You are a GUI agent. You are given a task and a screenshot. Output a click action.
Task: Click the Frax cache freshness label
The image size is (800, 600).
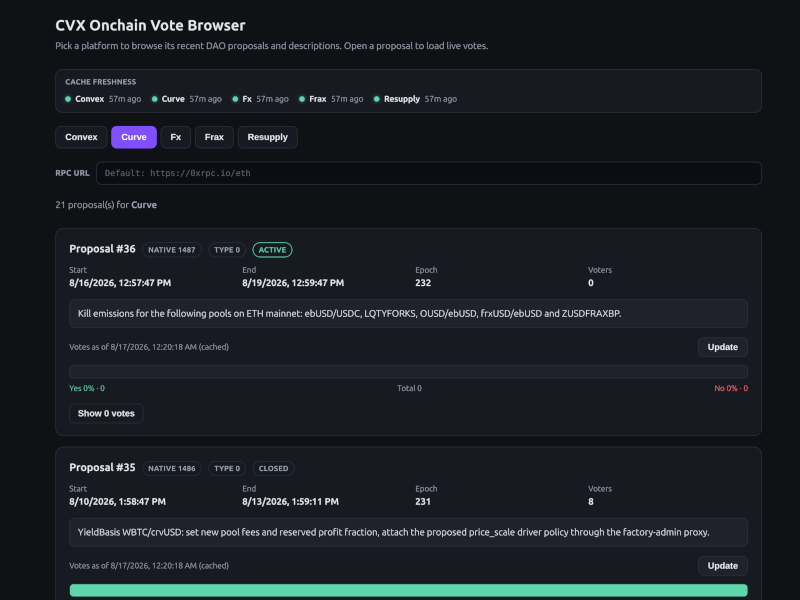(x=318, y=99)
